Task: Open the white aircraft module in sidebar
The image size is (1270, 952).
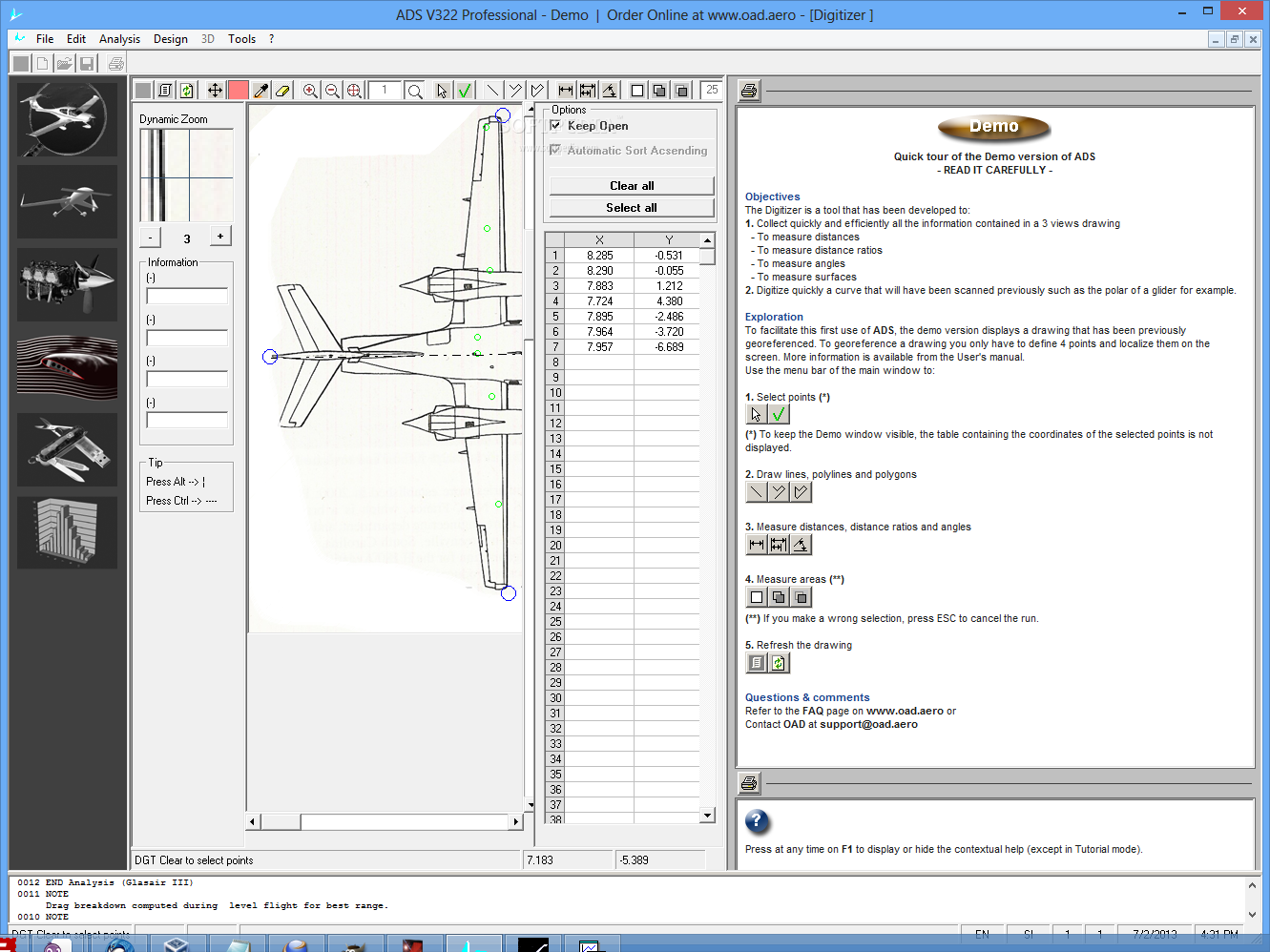Action: pyautogui.click(x=67, y=201)
